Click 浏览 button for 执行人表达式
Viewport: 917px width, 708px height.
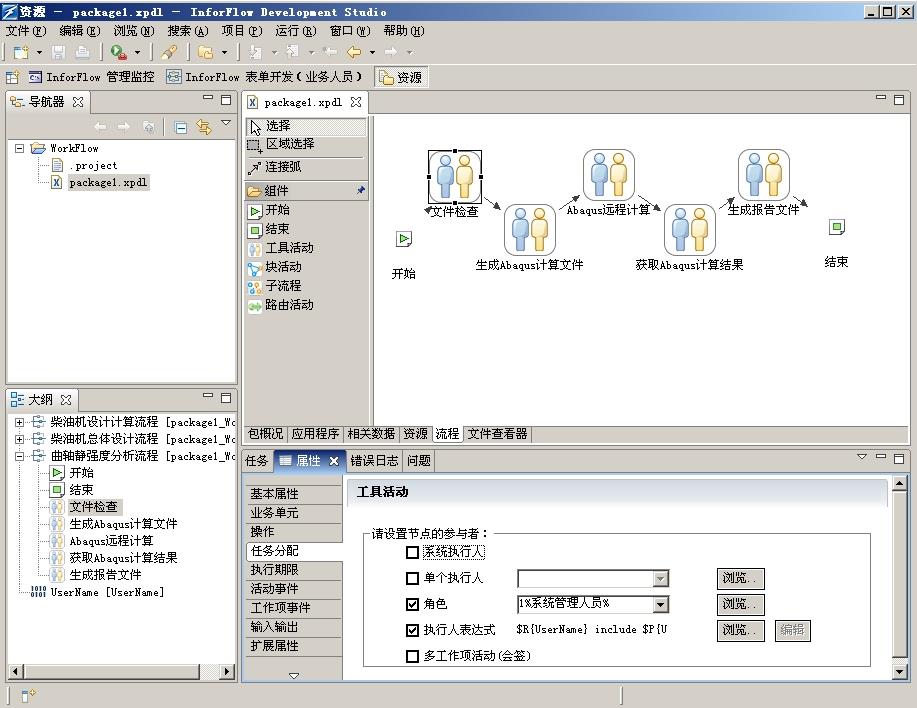click(740, 630)
